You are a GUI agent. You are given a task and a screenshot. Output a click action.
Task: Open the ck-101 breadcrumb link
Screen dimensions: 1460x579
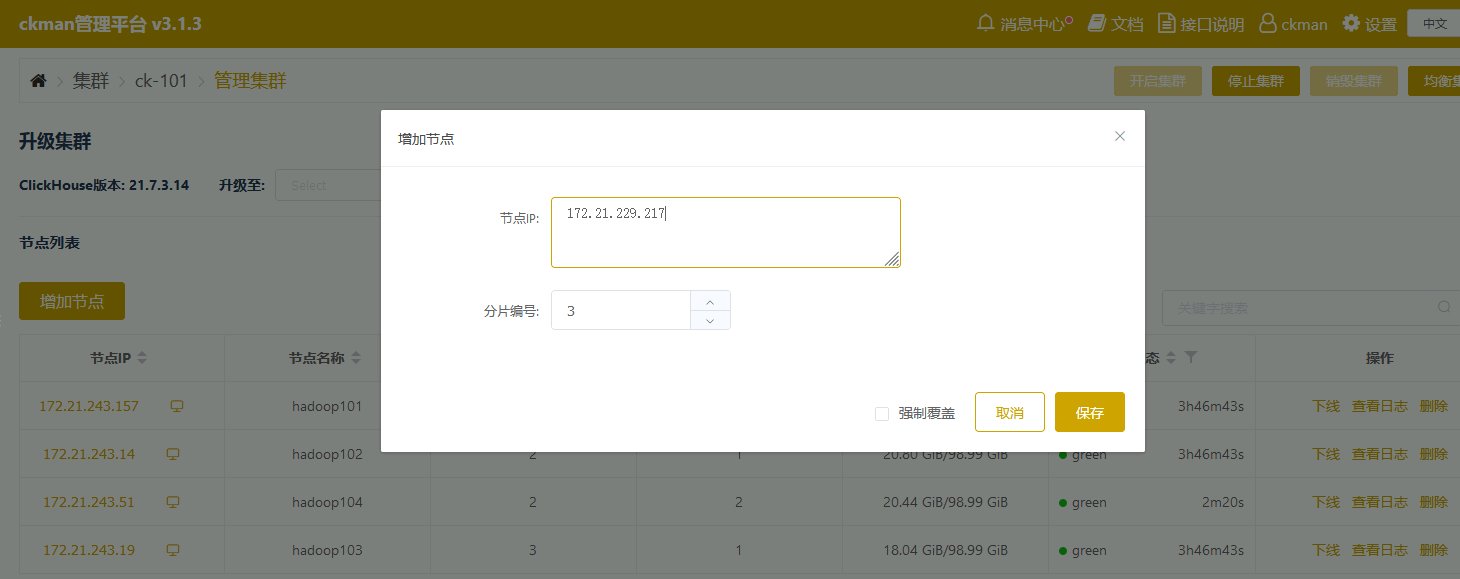161,81
